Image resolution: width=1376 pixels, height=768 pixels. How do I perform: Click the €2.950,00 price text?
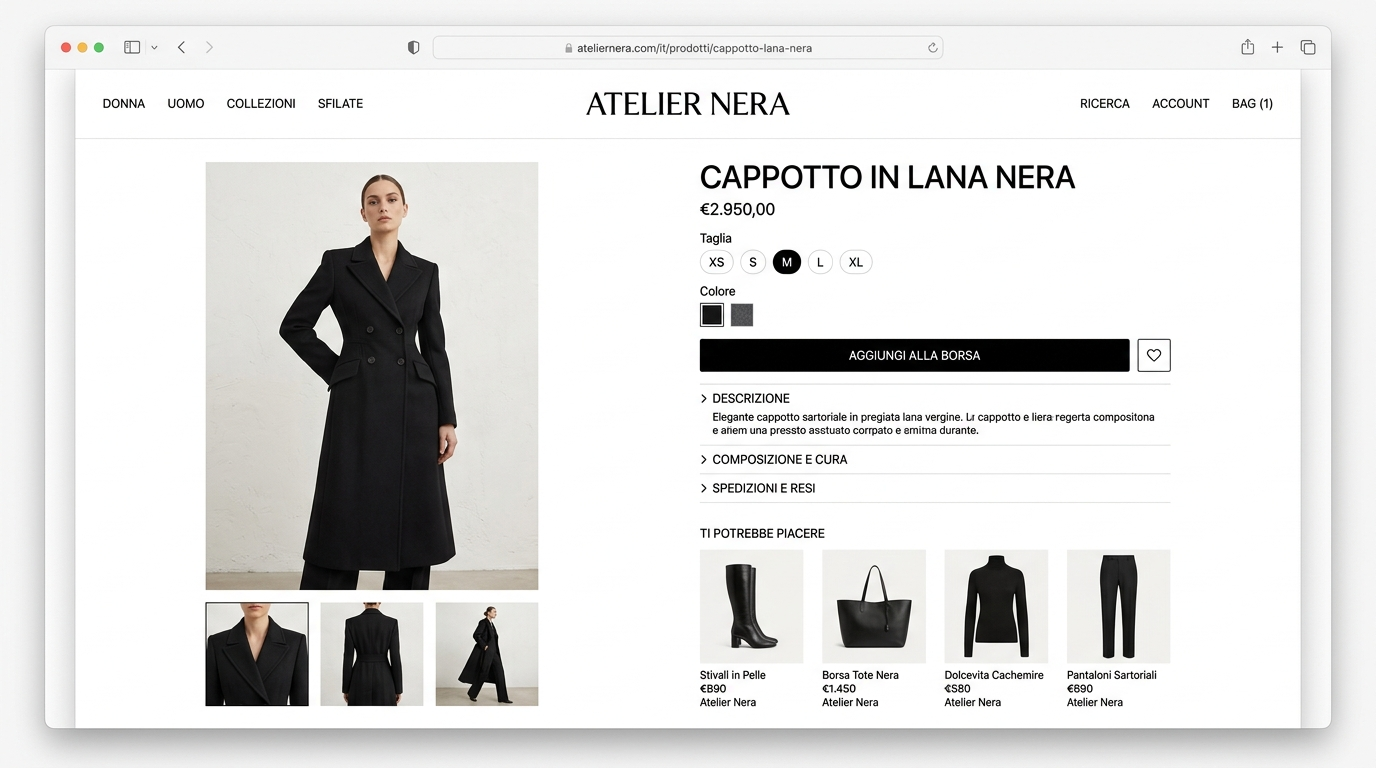point(737,210)
